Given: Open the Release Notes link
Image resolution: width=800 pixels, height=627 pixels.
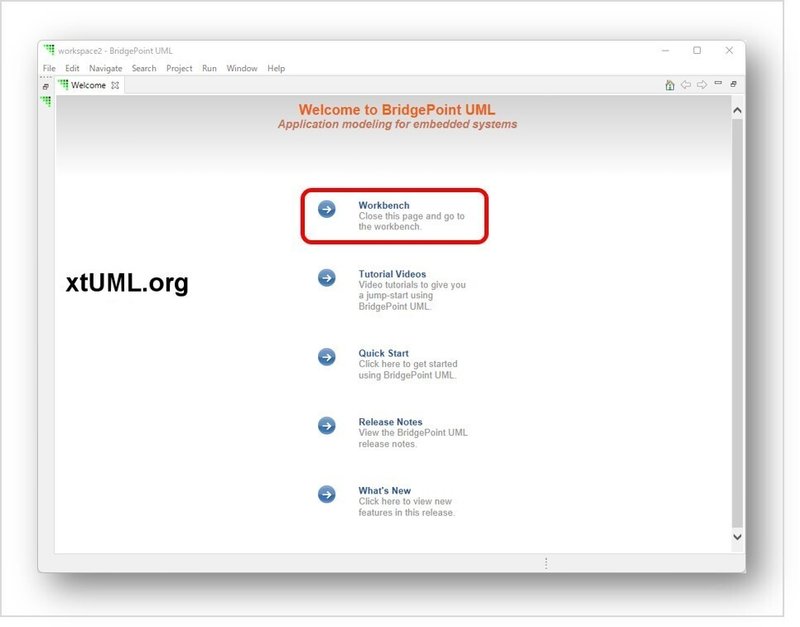Looking at the screenshot, I should [x=390, y=422].
